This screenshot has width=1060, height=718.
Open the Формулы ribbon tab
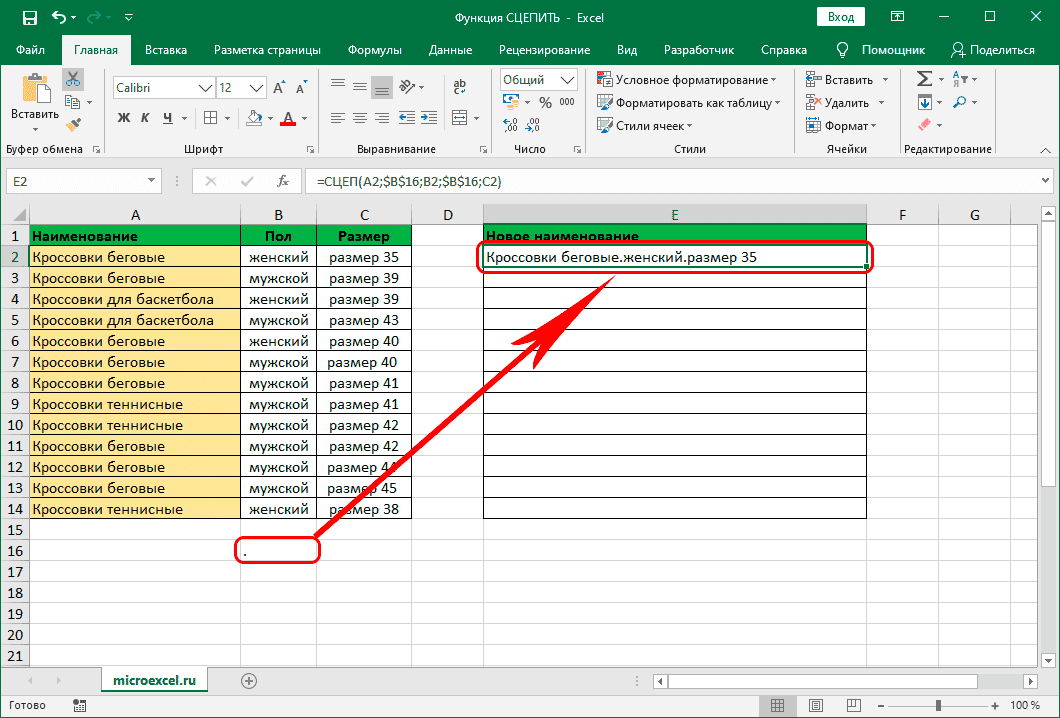[375, 49]
